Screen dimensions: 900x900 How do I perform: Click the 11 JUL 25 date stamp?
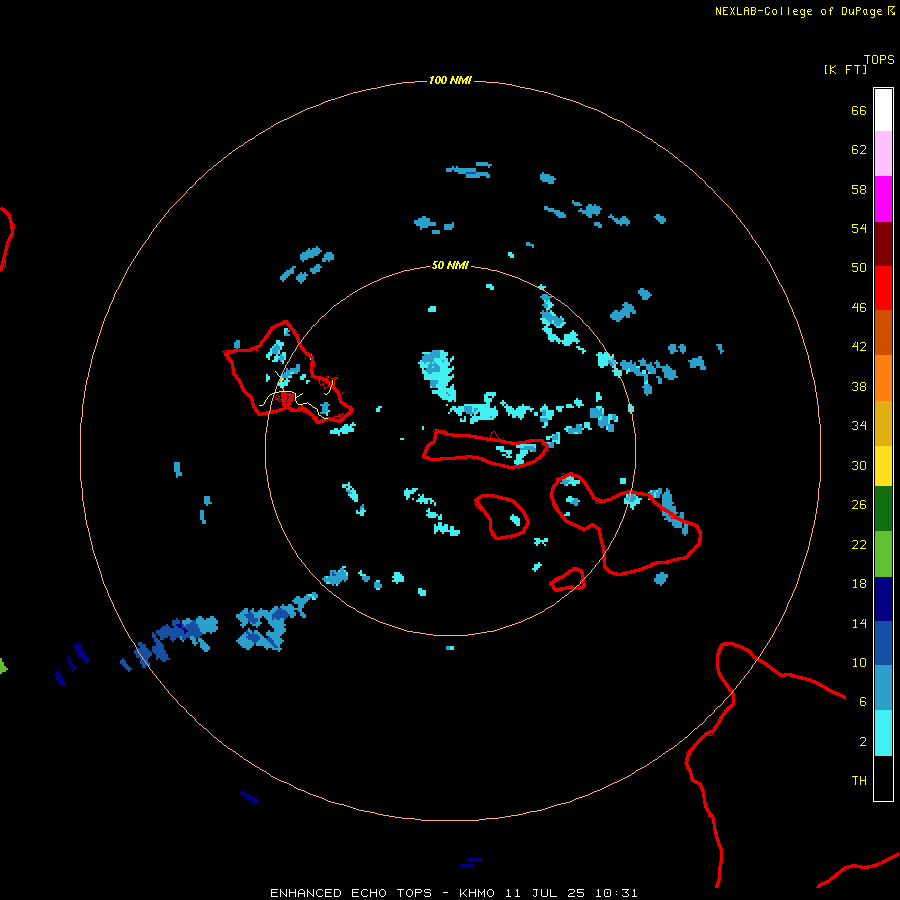point(545,893)
